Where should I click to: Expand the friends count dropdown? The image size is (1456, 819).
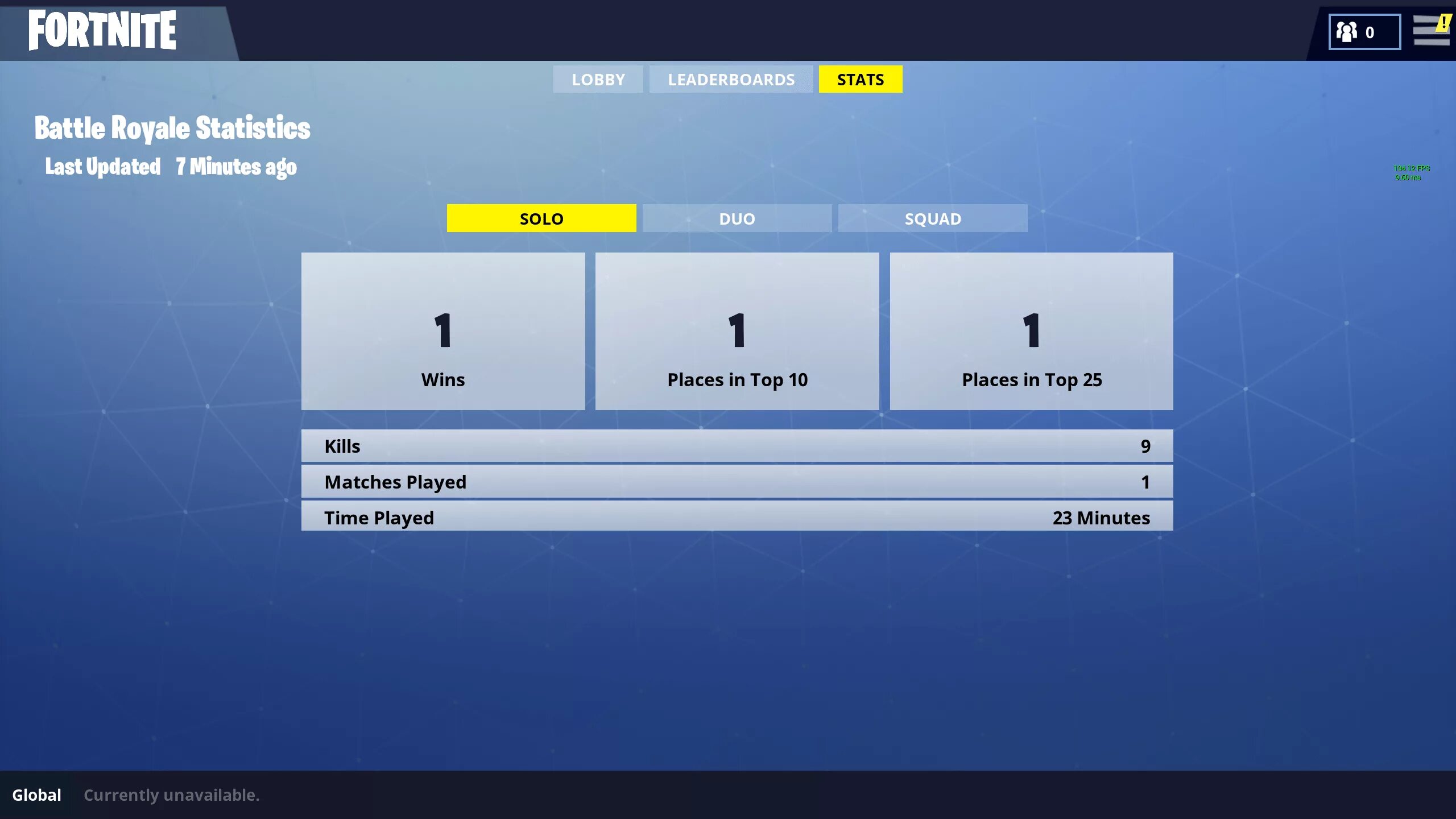point(1363,31)
